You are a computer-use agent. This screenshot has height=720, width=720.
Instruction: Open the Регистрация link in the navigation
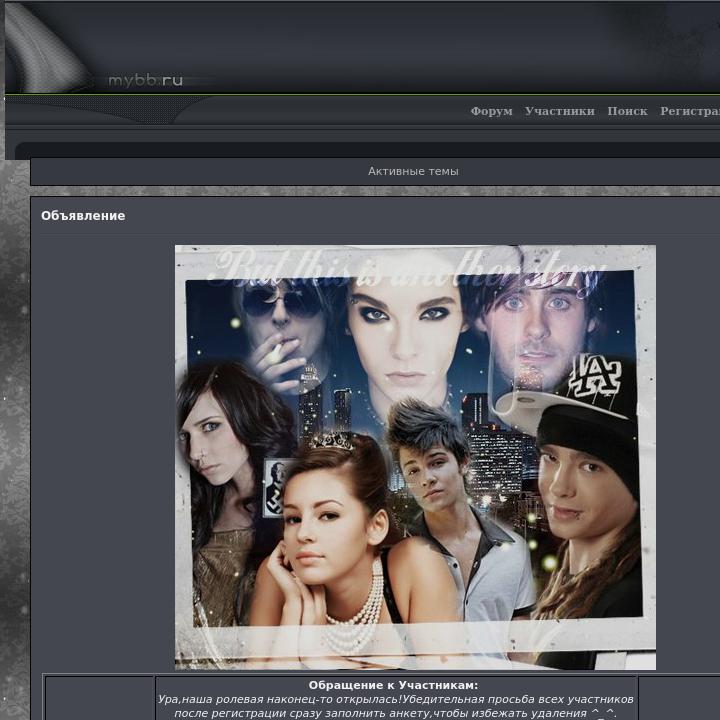click(690, 111)
